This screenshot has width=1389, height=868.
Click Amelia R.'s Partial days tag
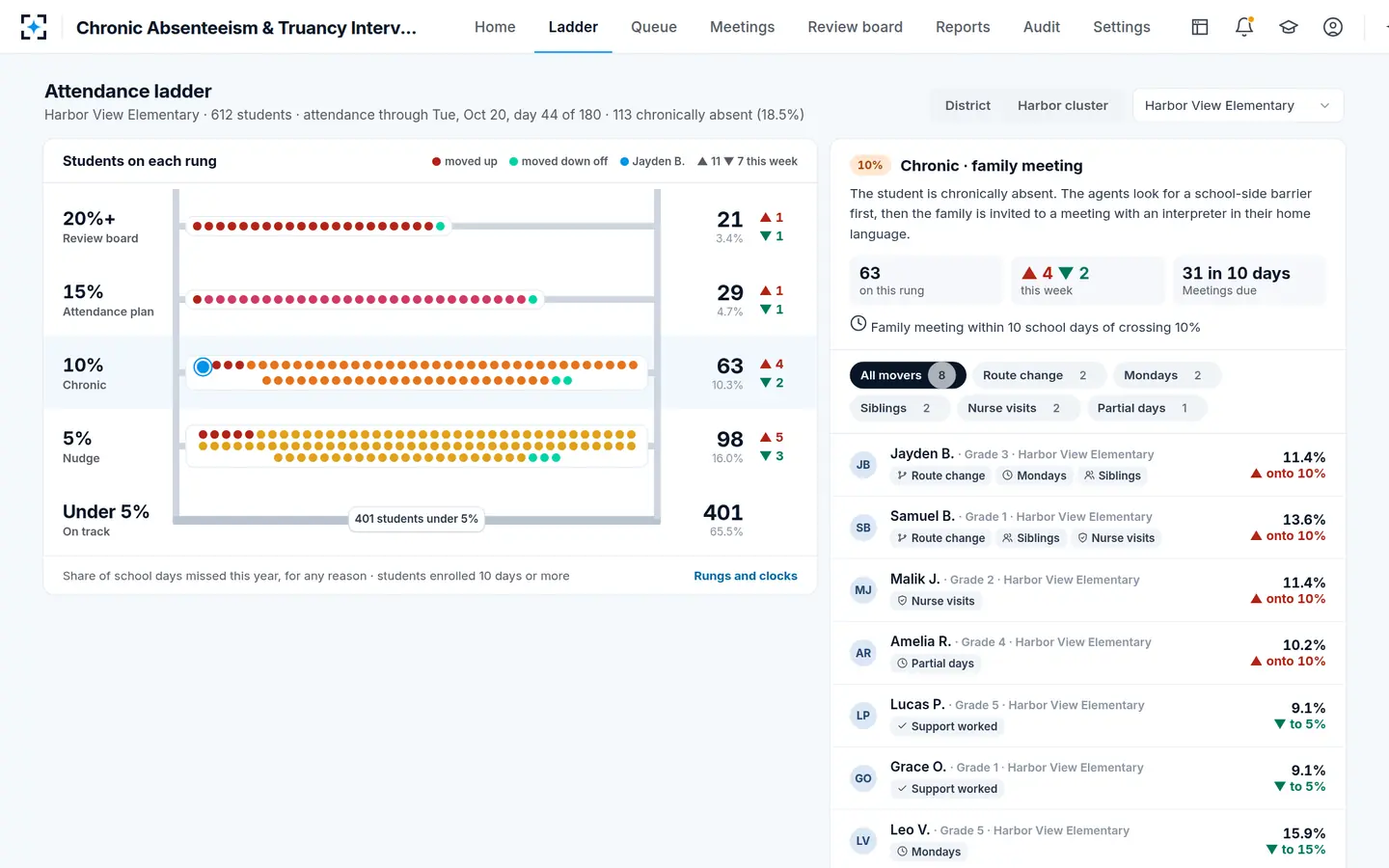pyautogui.click(x=936, y=664)
